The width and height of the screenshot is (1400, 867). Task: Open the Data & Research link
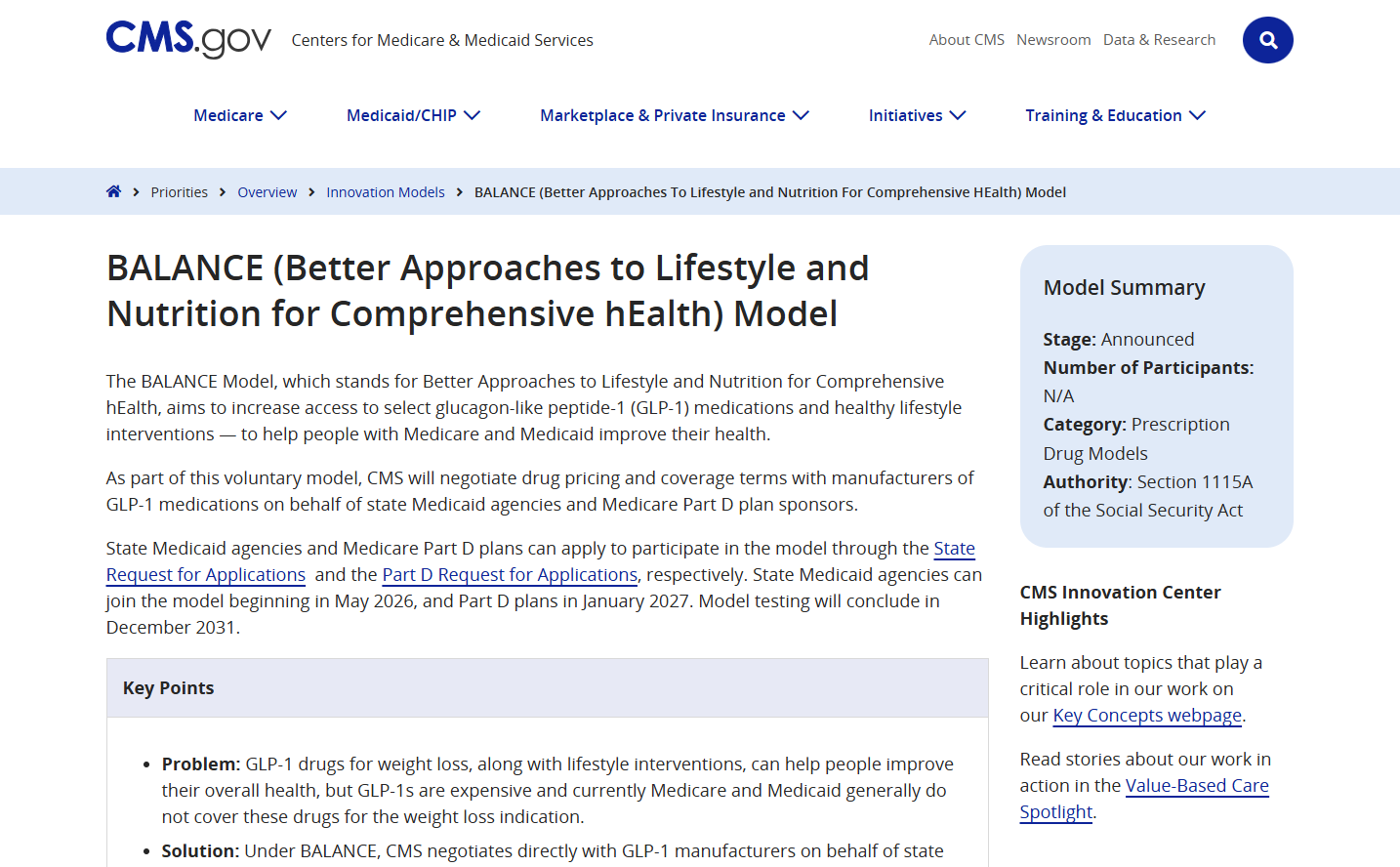pyautogui.click(x=1159, y=40)
